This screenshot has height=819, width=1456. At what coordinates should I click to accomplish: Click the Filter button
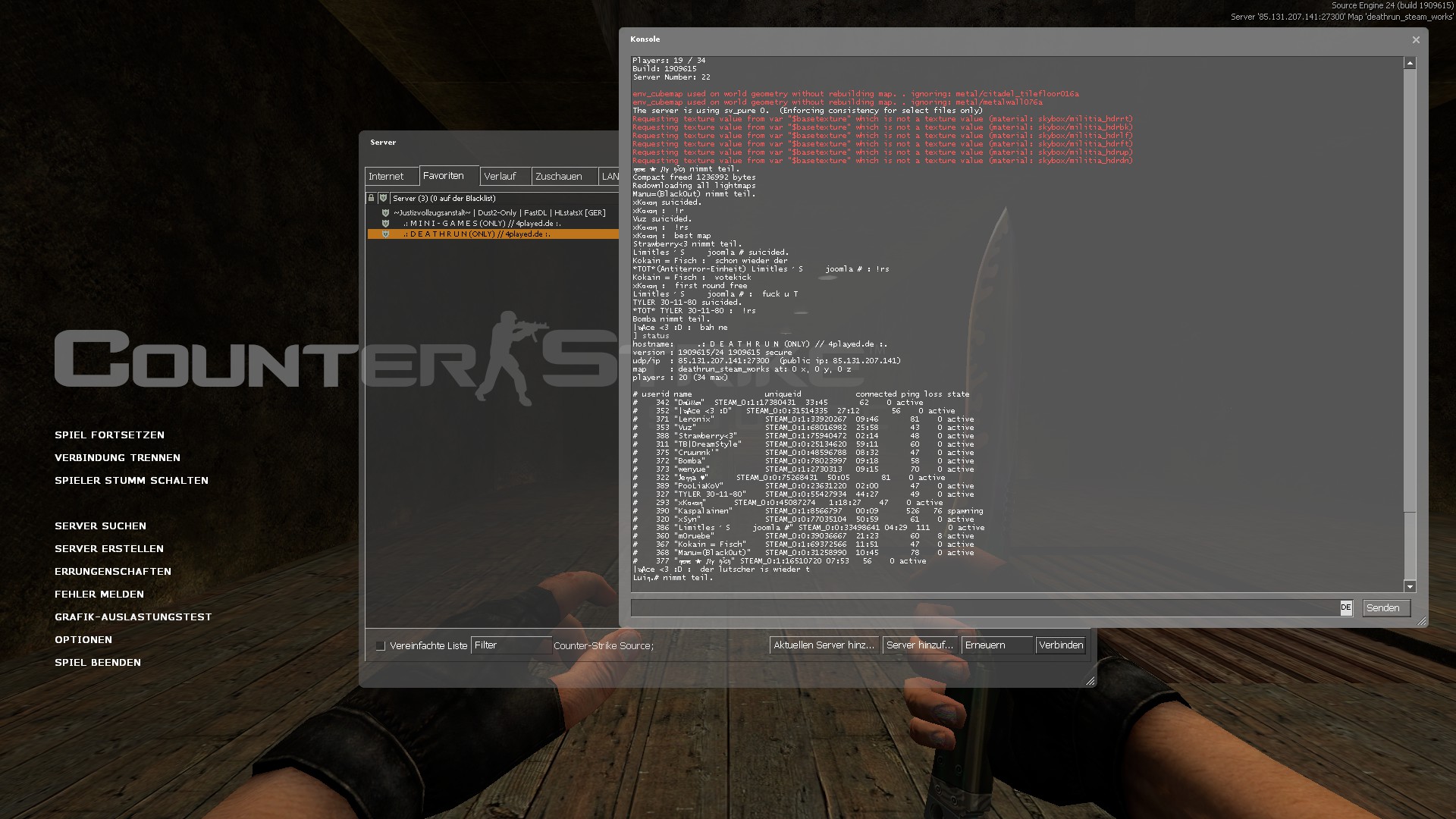point(511,645)
